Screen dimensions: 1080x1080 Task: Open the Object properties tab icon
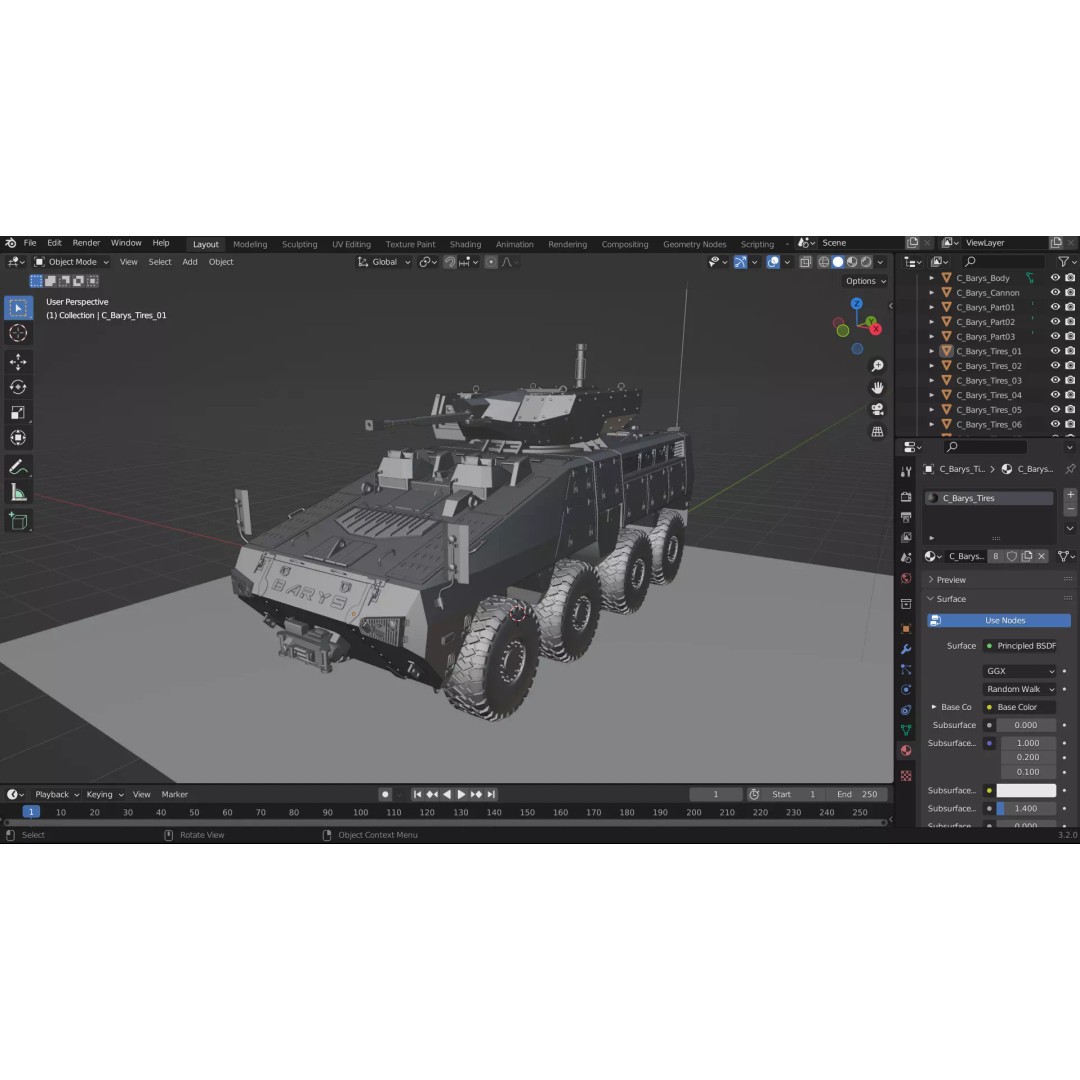click(906, 629)
